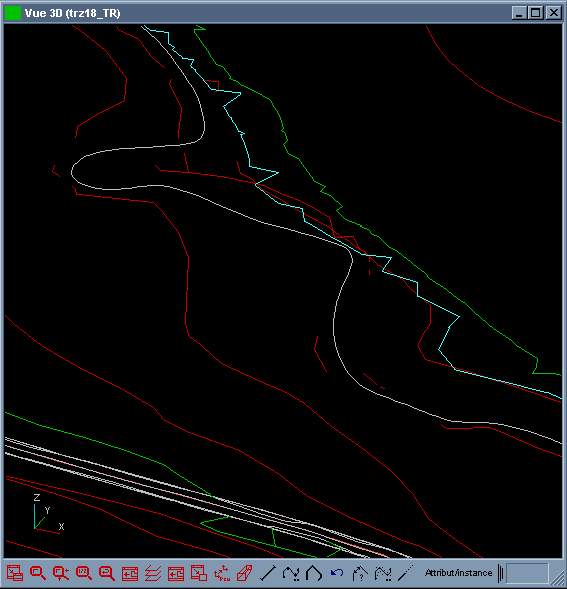Click the Attribut/instance input field
Viewport: 567px width, 589px height.
point(527,573)
